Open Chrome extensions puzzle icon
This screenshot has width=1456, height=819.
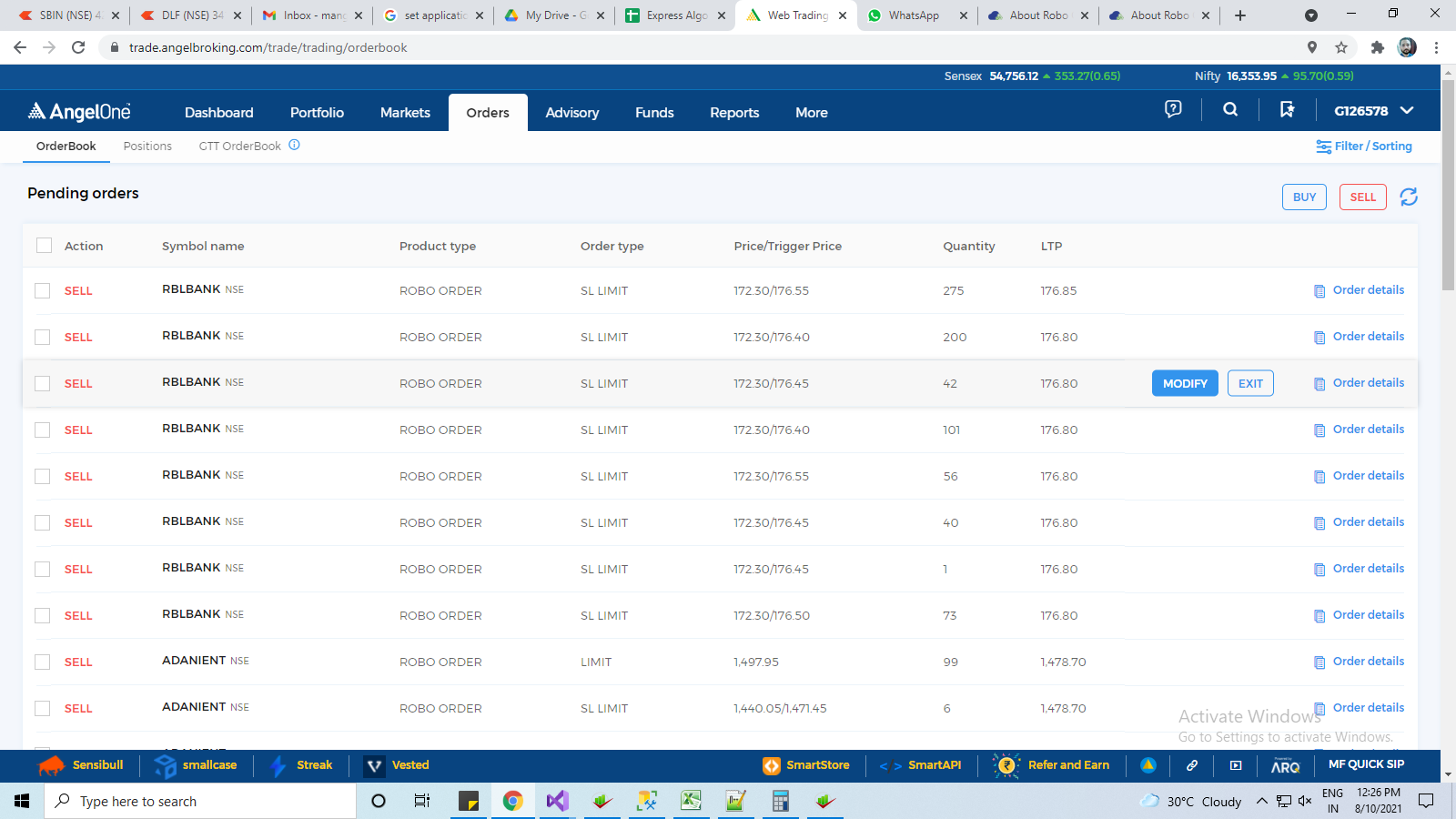1377,47
